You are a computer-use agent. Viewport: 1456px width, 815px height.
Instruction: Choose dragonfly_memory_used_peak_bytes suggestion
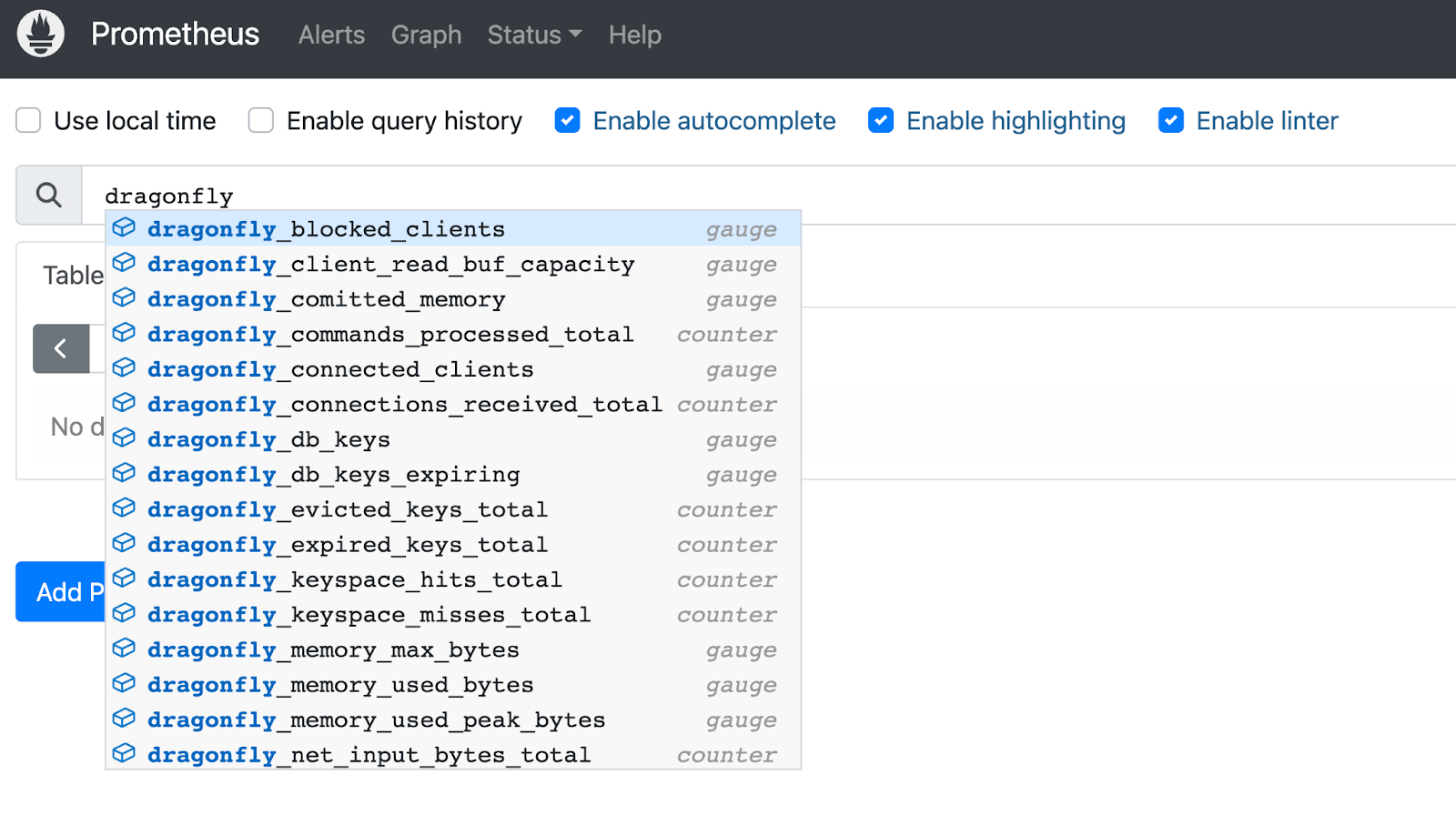pos(453,719)
